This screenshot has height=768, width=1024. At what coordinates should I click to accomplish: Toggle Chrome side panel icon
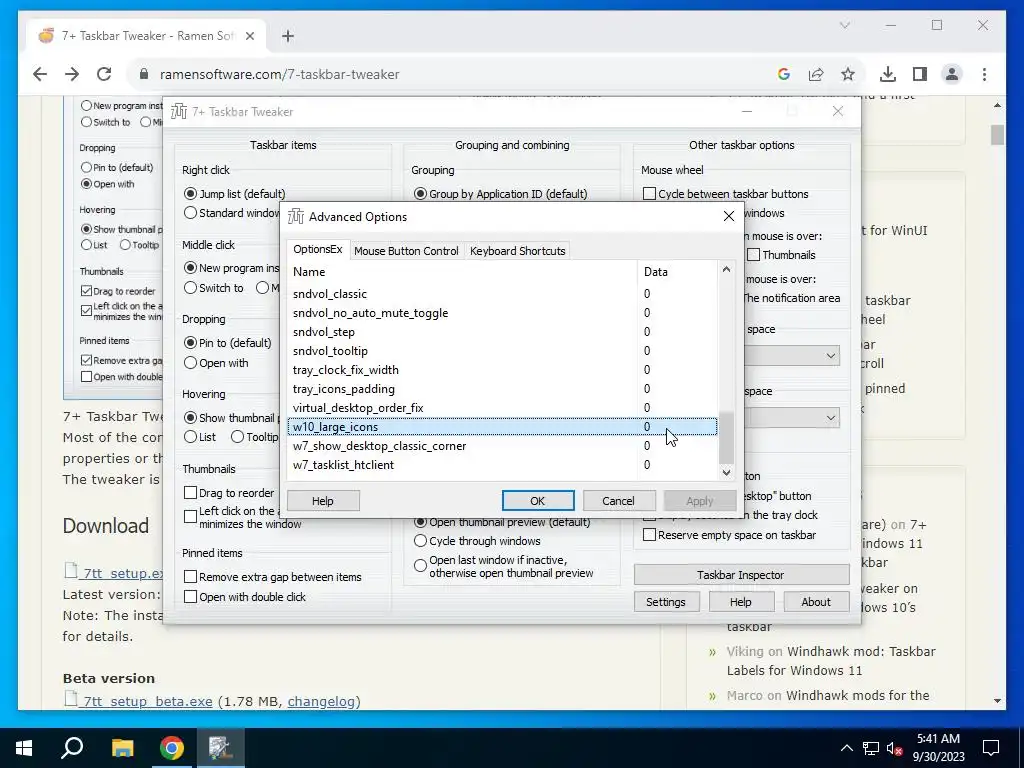coord(920,74)
